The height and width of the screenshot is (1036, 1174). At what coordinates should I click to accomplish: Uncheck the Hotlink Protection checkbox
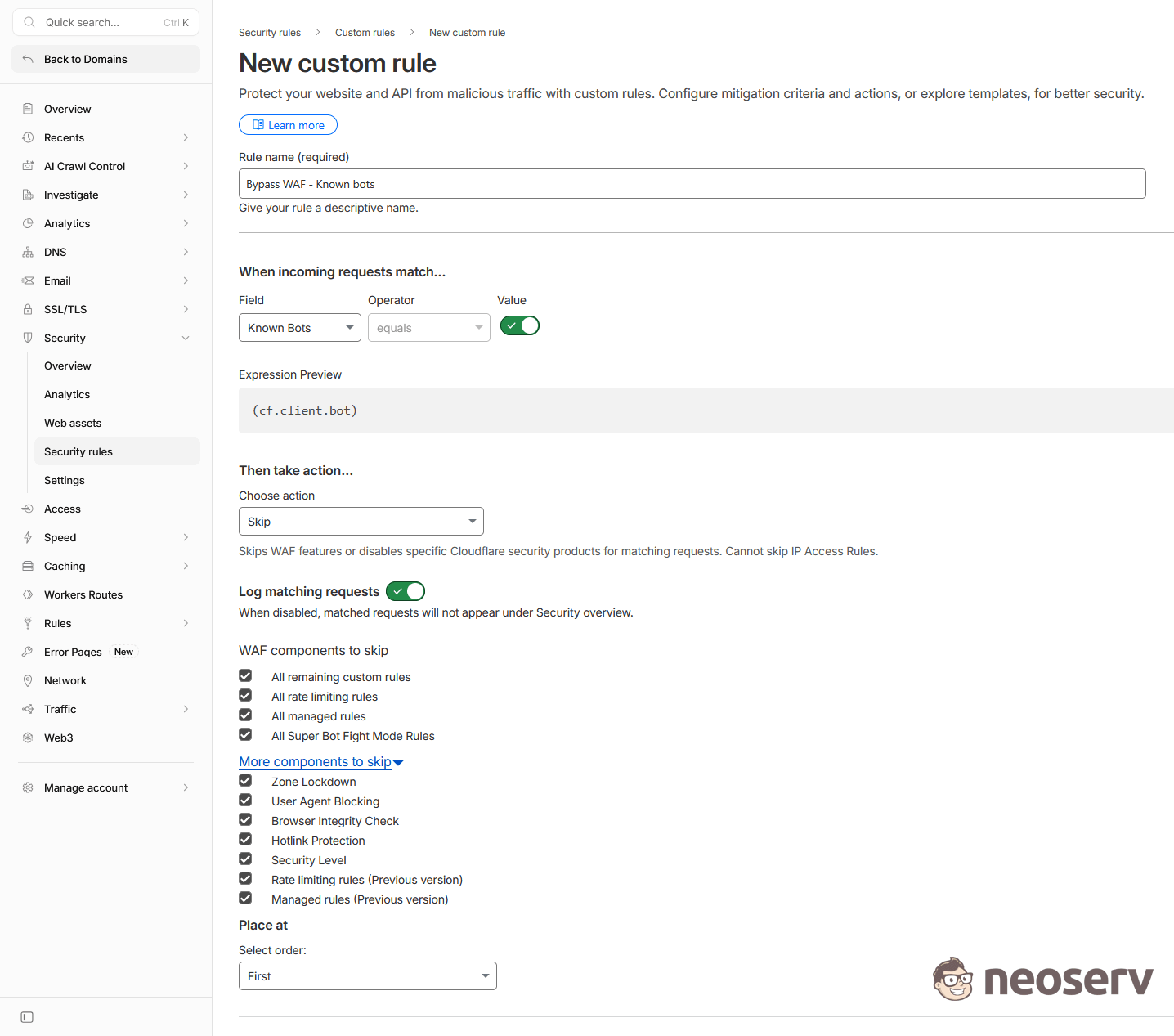coord(245,839)
